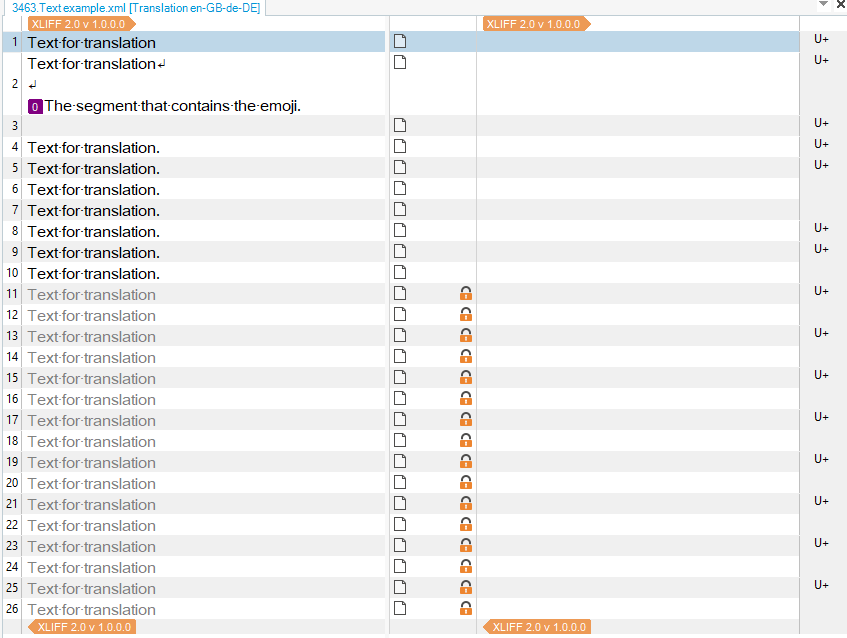
Task: Click the orange lock icon in row 19
Action: pos(466,461)
